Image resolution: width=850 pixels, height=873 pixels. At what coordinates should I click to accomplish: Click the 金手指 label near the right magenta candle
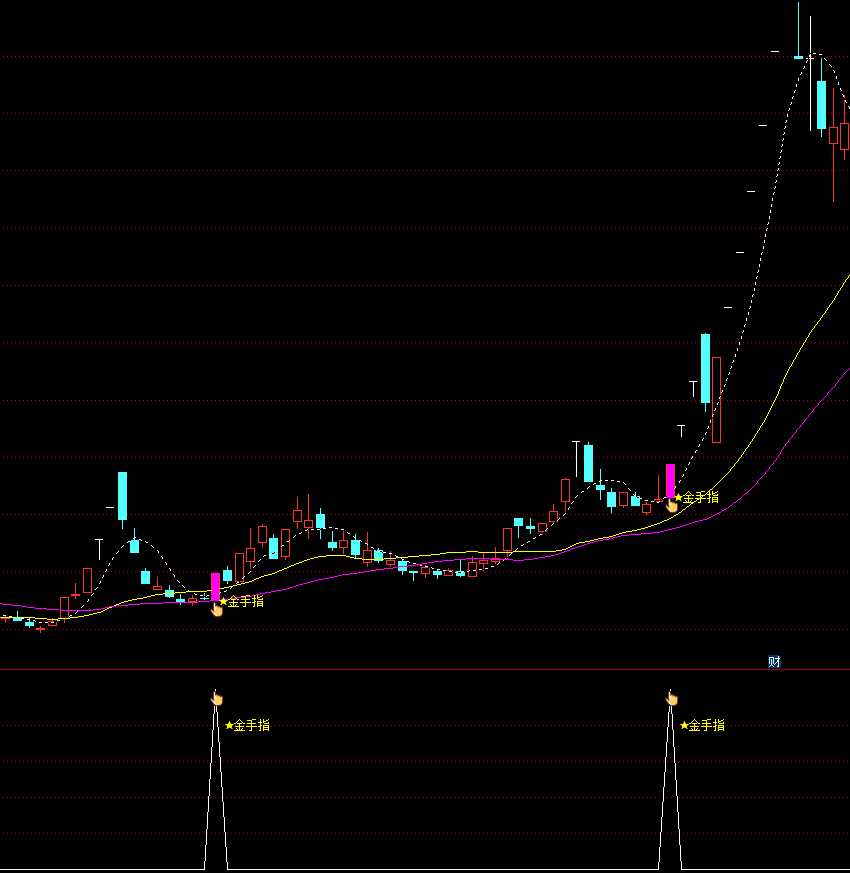(701, 497)
